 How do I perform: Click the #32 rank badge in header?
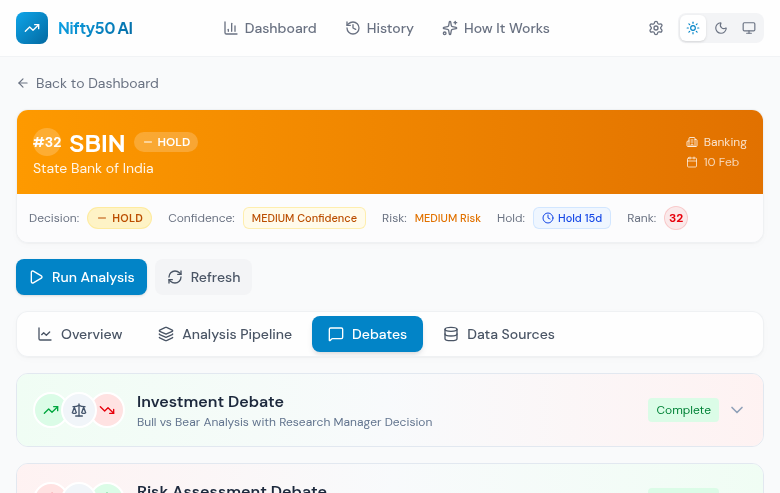[47, 142]
